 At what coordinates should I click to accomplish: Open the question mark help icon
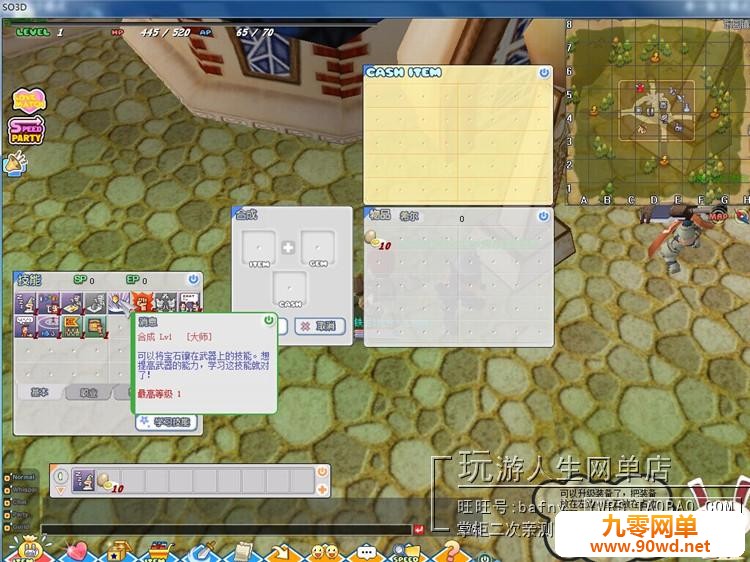click(451, 551)
